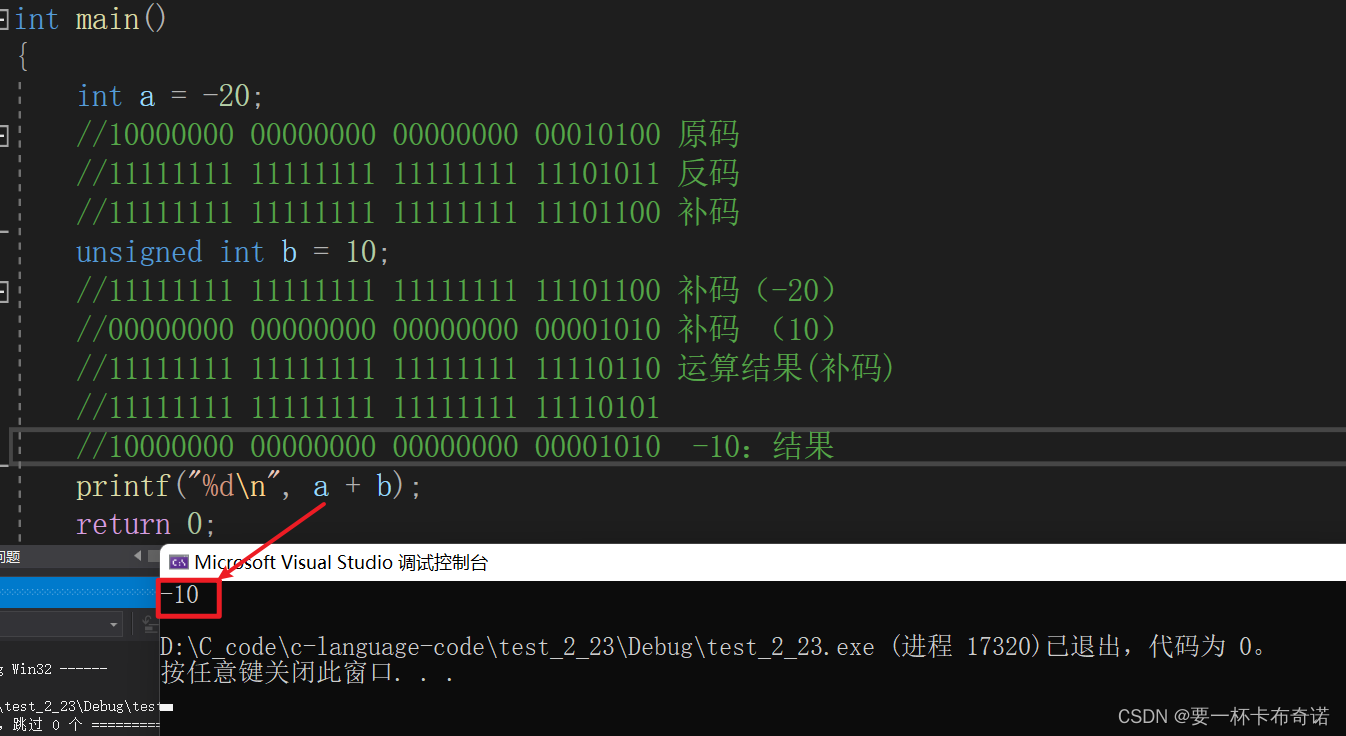The width and height of the screenshot is (1346, 736).
Task: Click the console window icon in title bar
Action: [x=179, y=562]
